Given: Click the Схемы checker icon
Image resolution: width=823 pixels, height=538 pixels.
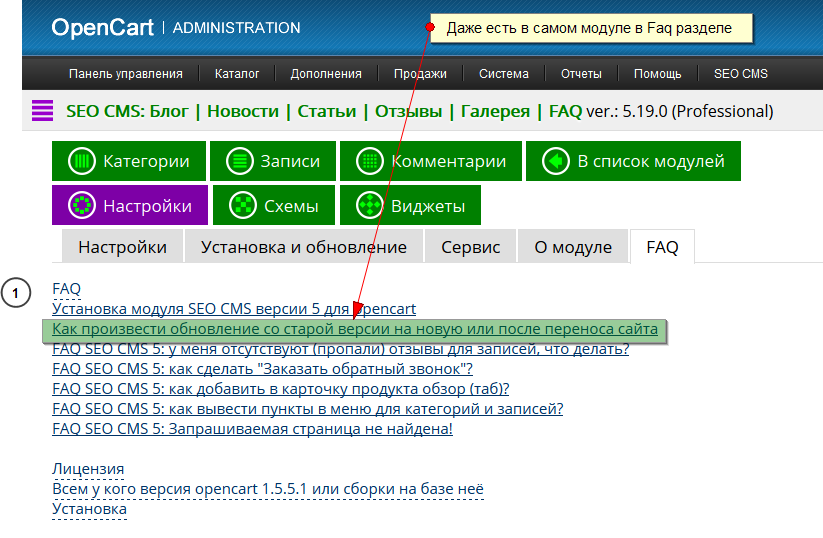Looking at the screenshot, I should [x=242, y=205].
